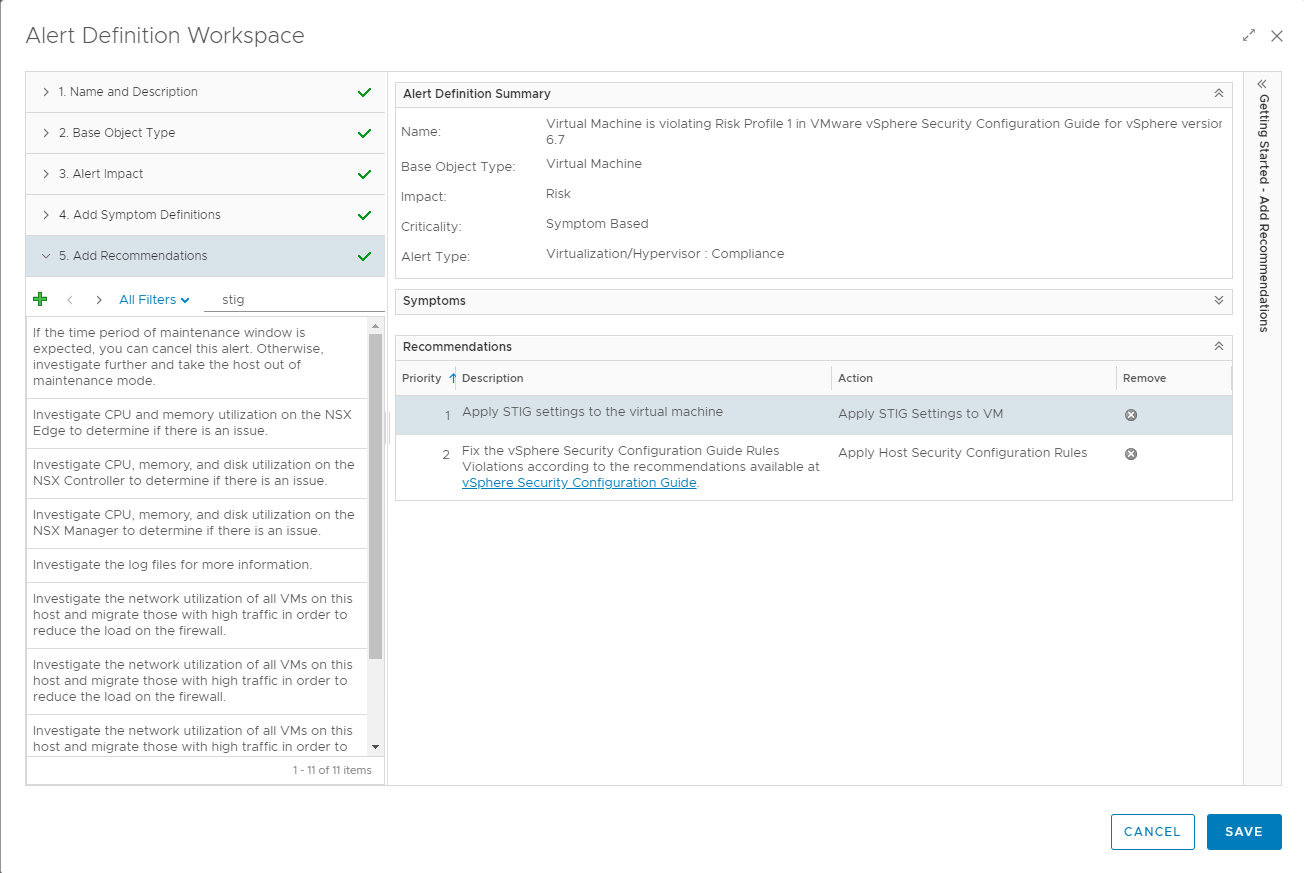Sort recommendations by Priority arrow
Screen dimensions: 1304x873
[x=452, y=378]
